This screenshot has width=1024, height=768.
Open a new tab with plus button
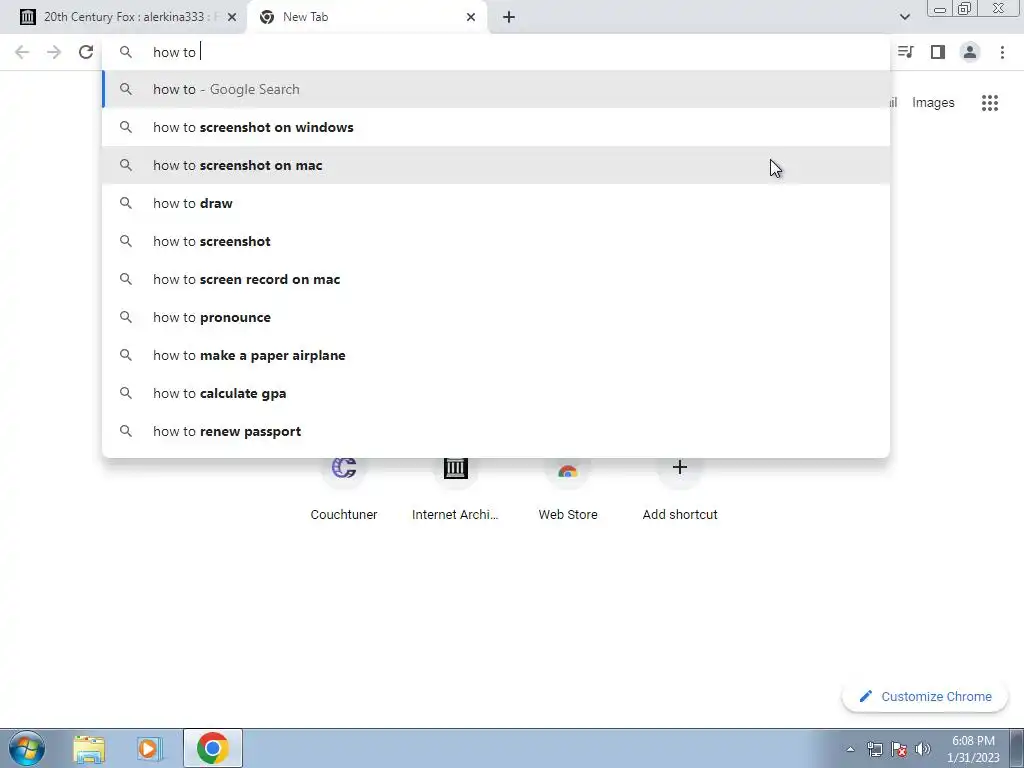coord(509,17)
